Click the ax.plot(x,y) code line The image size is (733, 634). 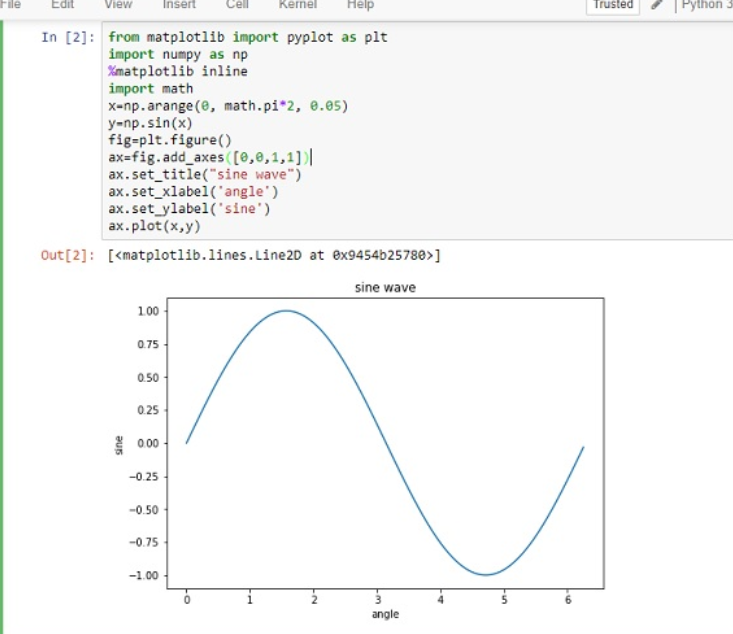pos(155,226)
